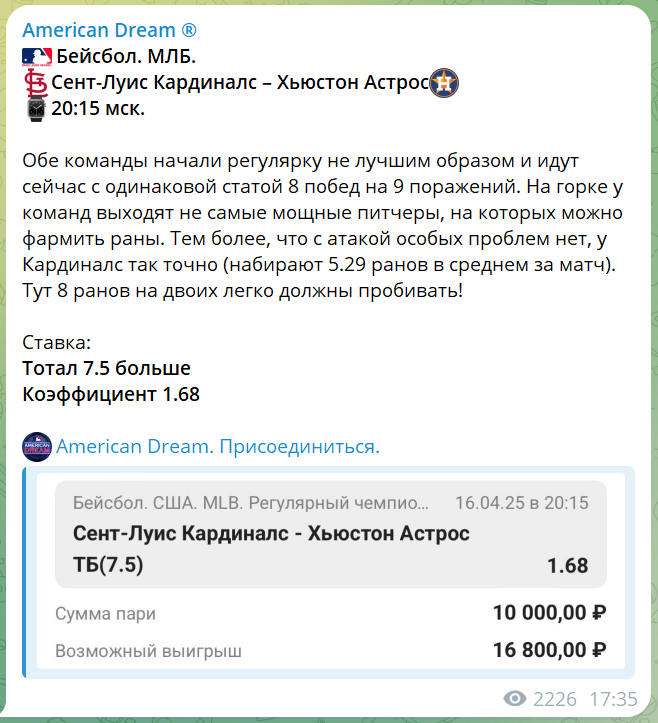Click the St. Louis Cardinals logo emoji
This screenshot has width=658, height=723.
point(36,83)
